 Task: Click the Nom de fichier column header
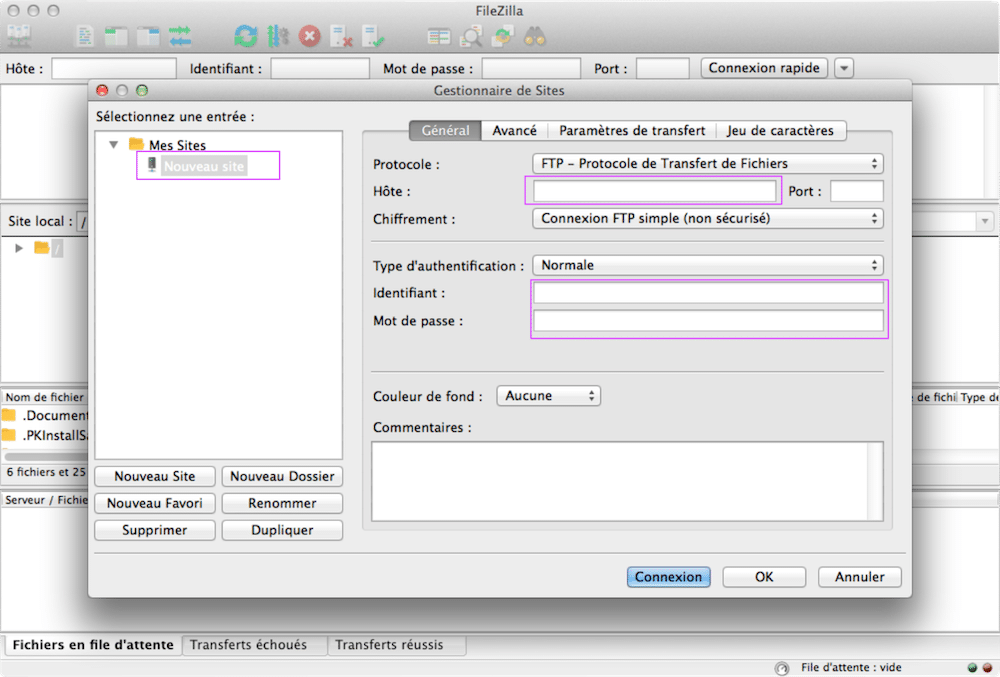click(44, 397)
